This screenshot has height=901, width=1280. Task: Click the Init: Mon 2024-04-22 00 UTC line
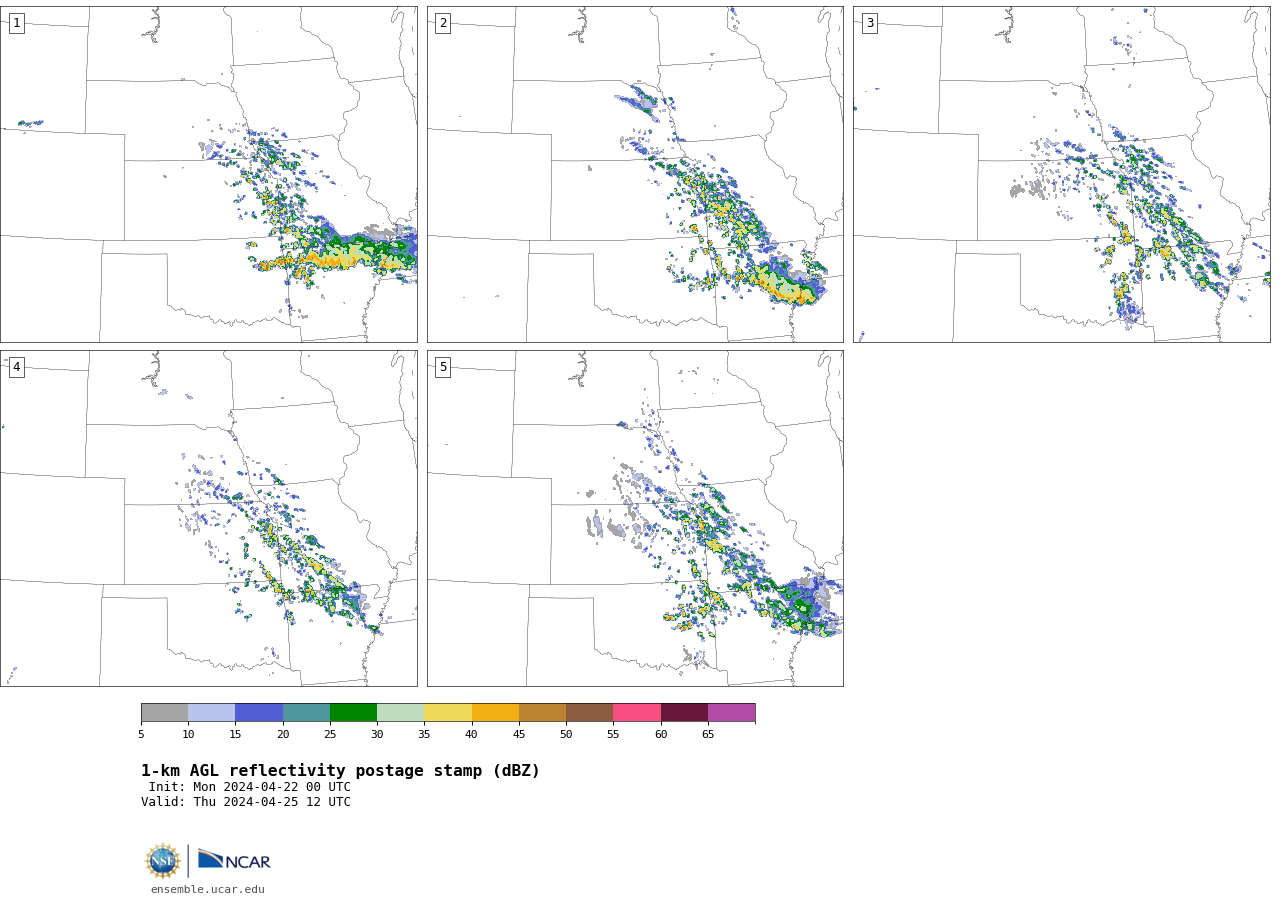point(250,787)
